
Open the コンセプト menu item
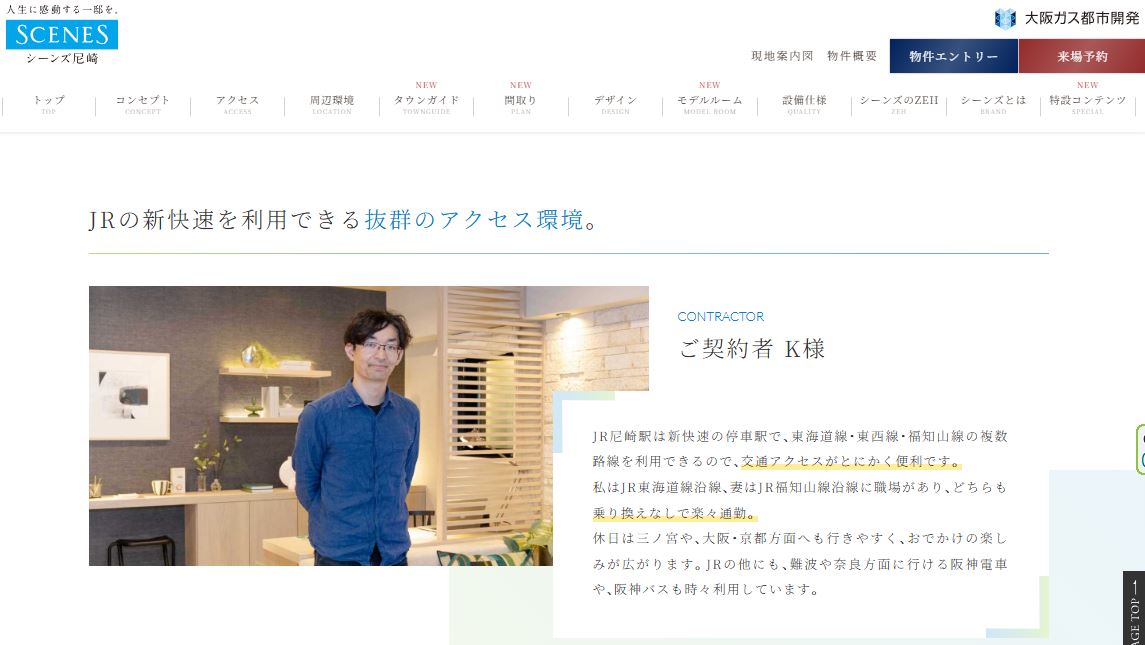pyautogui.click(x=143, y=104)
